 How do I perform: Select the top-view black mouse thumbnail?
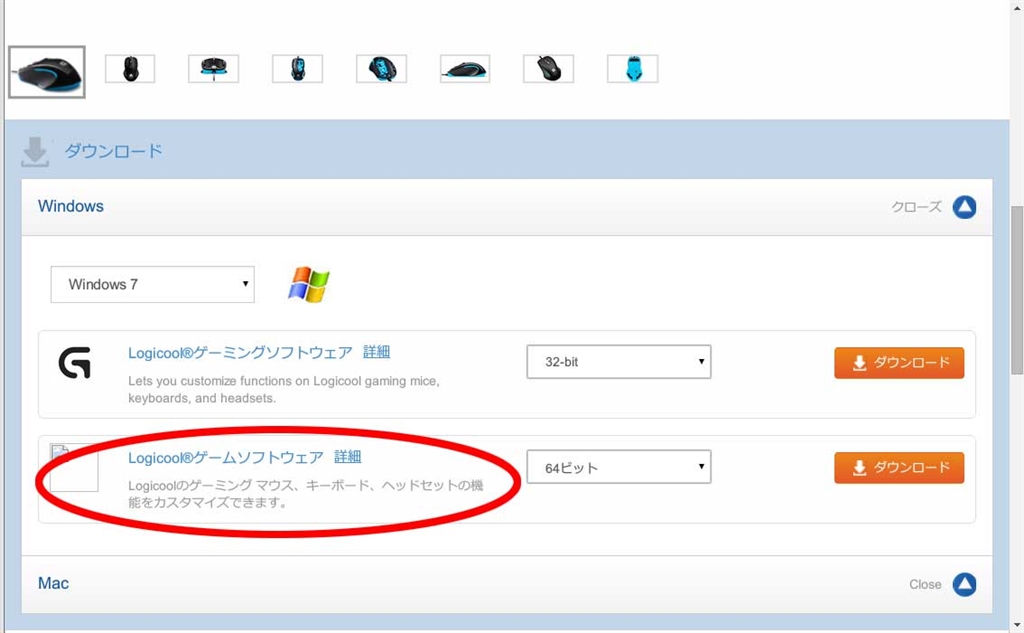click(130, 69)
